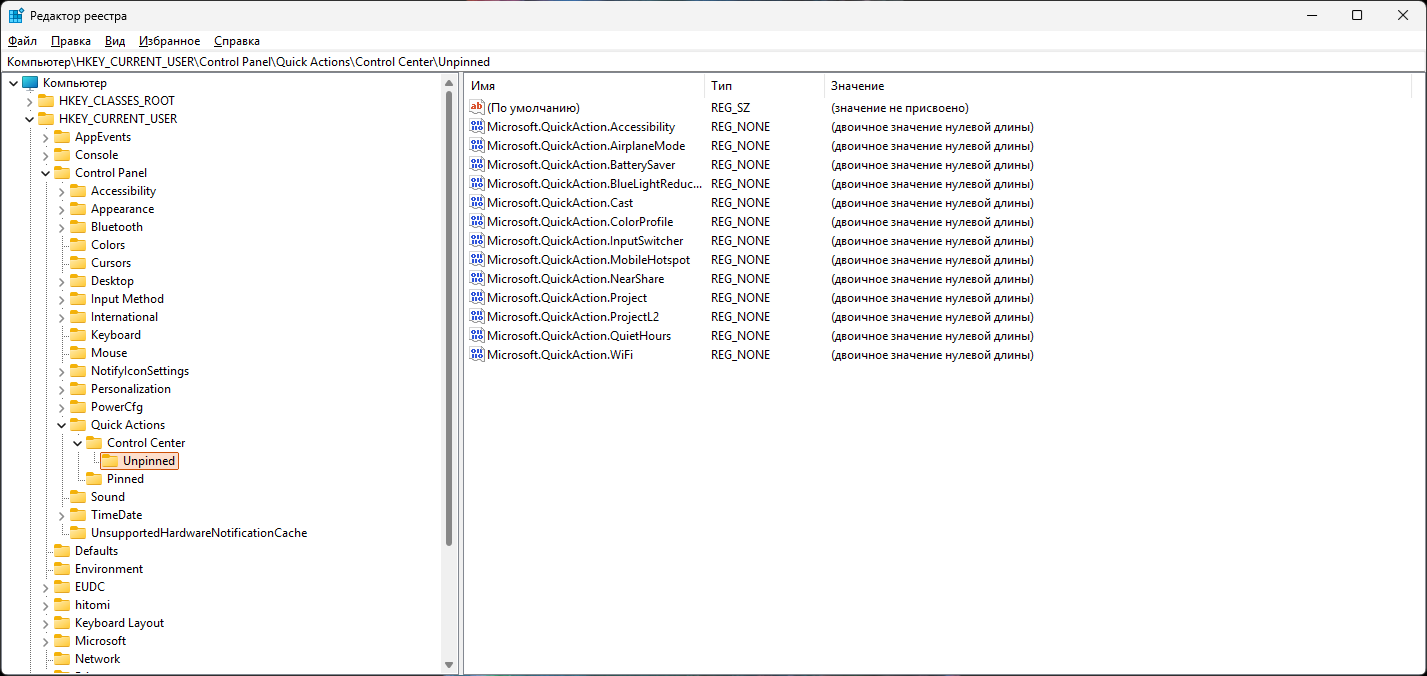Select the Unpinned tree item
The height and width of the screenshot is (676, 1427).
click(x=149, y=461)
